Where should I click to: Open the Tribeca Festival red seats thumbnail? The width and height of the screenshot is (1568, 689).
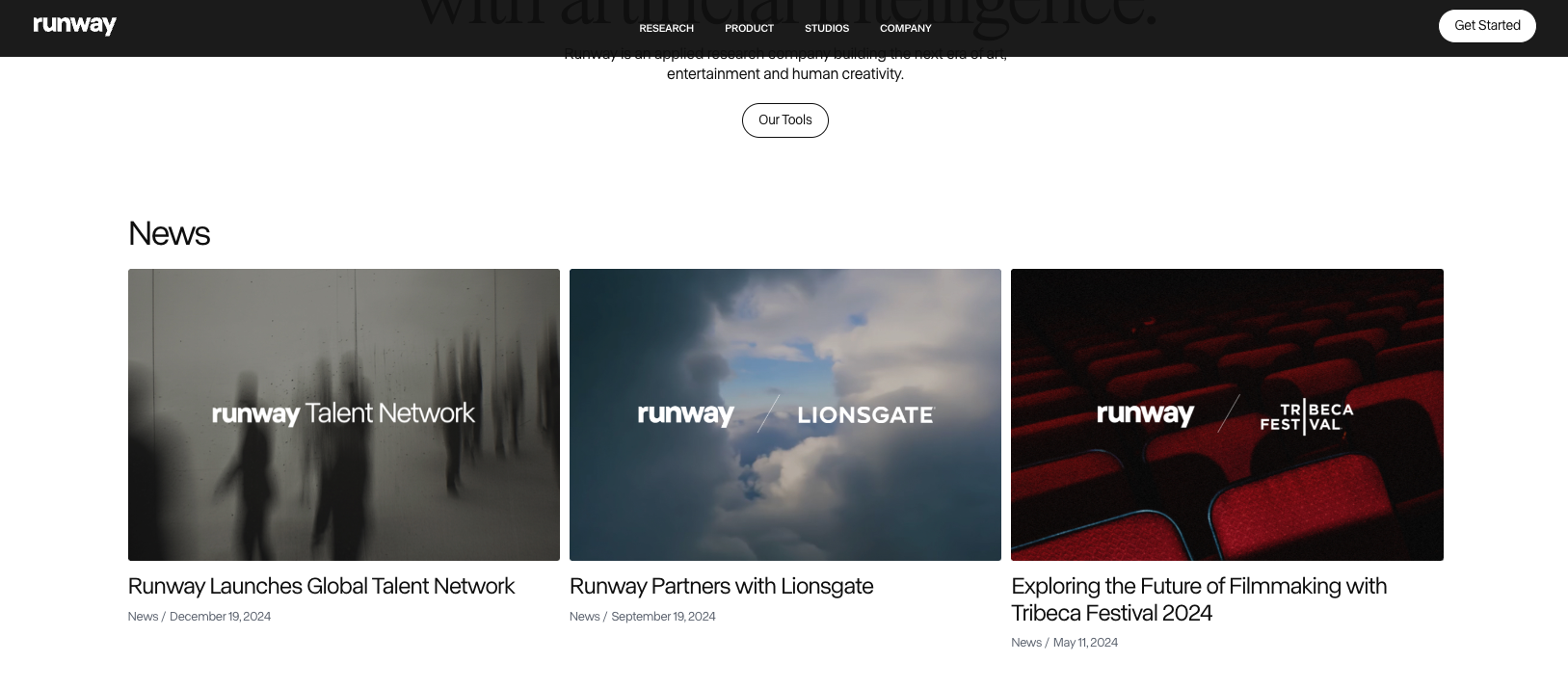1226,414
